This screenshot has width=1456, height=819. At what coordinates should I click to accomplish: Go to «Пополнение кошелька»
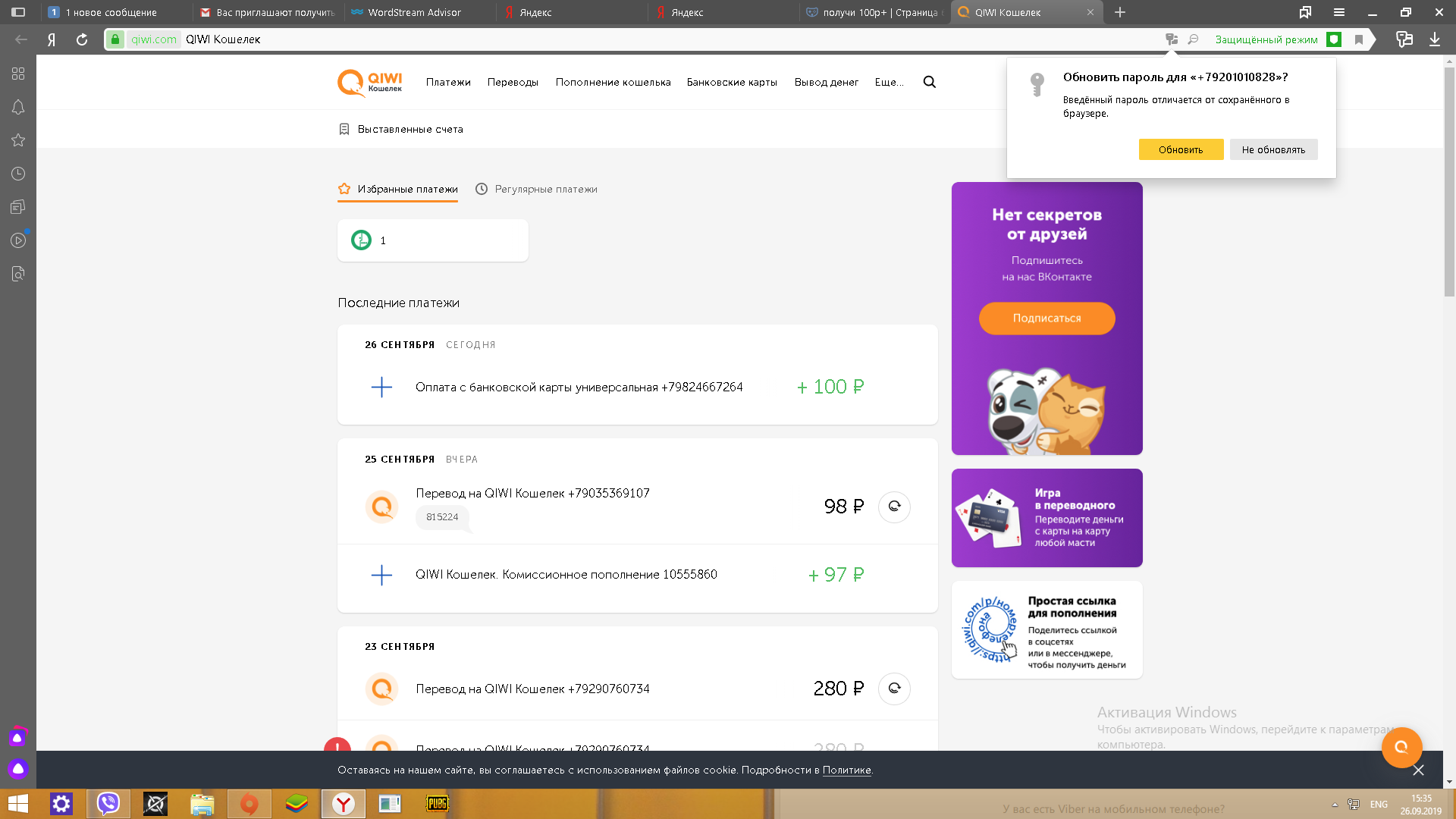point(613,82)
